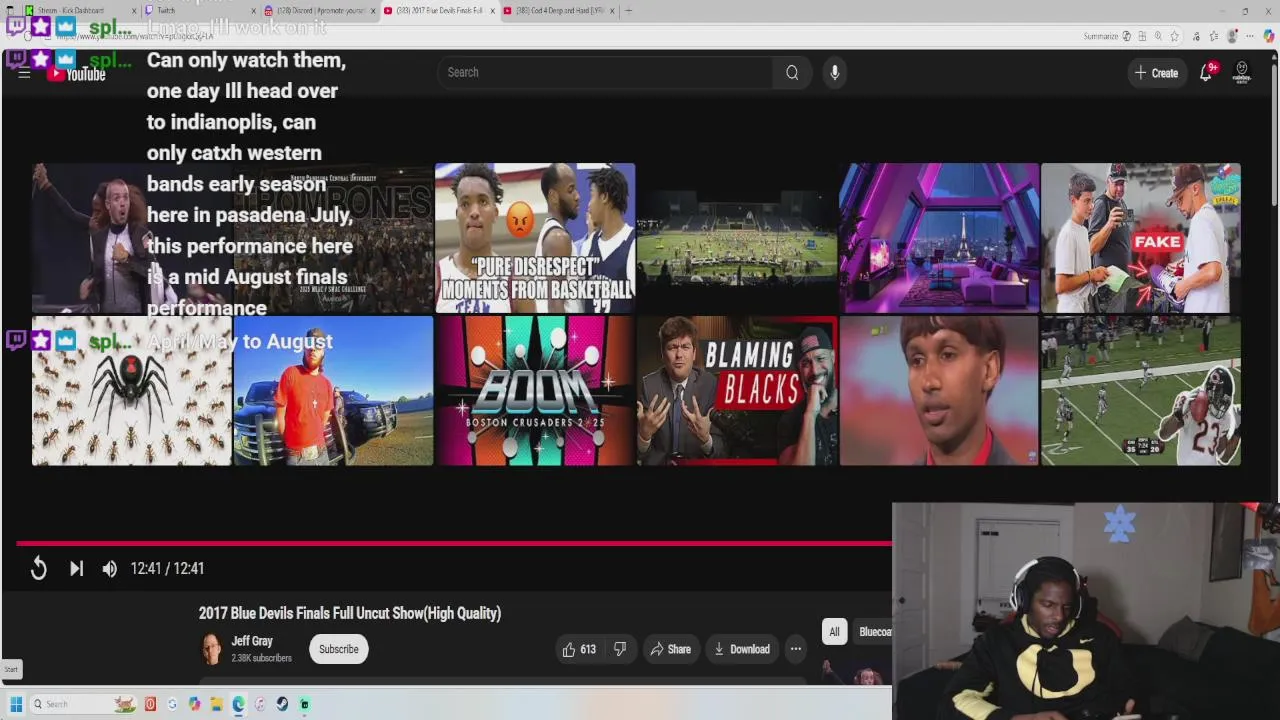Click the Share button
Screen dimensions: 1280x720
pos(670,649)
